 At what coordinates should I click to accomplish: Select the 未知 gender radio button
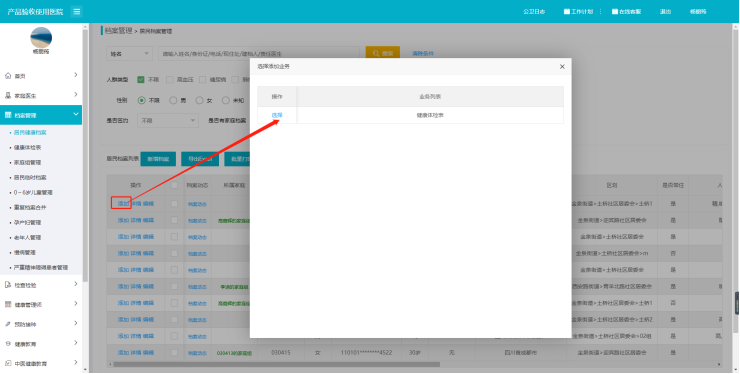(x=226, y=100)
